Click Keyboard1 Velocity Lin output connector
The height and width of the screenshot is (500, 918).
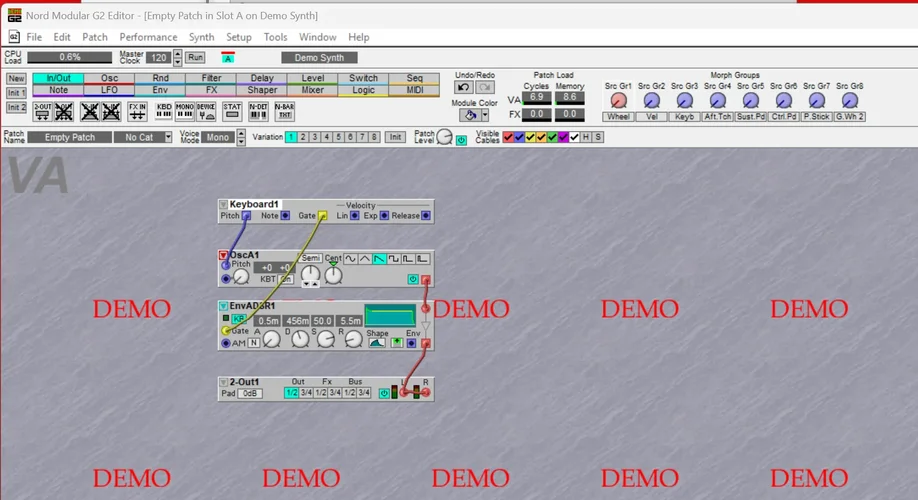point(354,215)
